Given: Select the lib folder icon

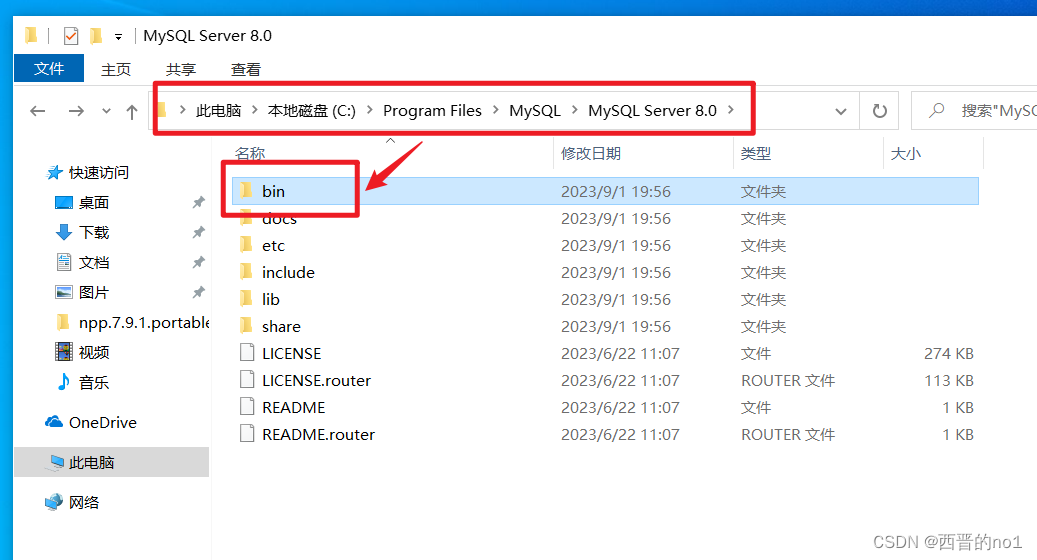Looking at the screenshot, I should 247,300.
